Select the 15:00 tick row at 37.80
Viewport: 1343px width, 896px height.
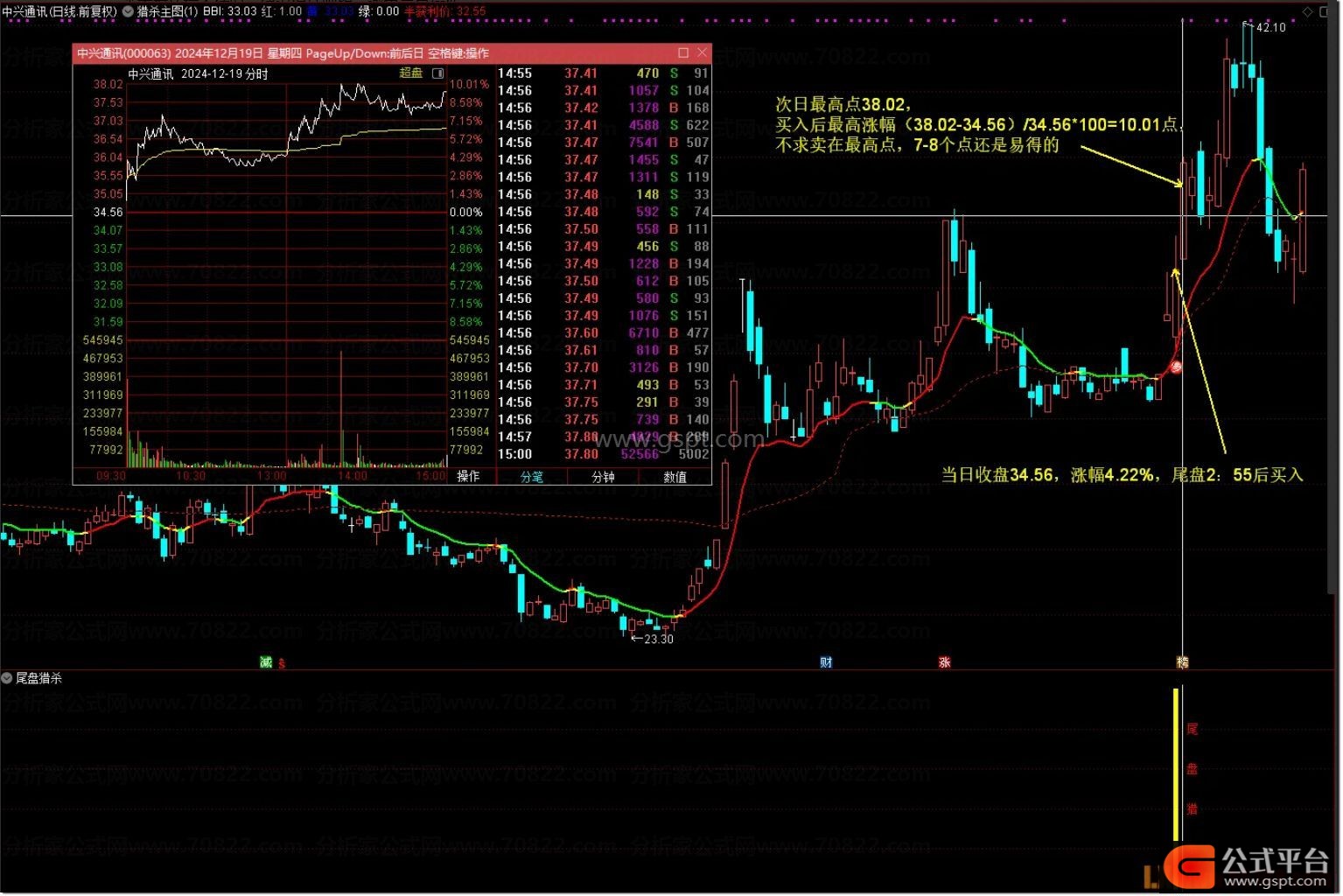tap(604, 454)
